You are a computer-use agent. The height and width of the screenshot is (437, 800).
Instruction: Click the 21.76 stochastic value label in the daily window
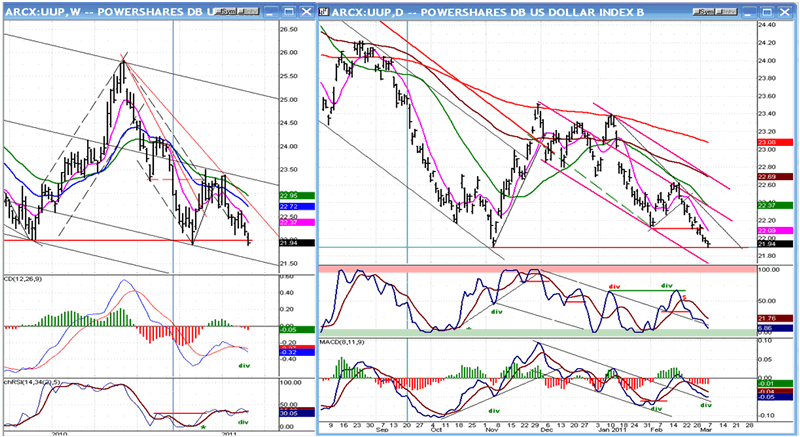(774, 318)
